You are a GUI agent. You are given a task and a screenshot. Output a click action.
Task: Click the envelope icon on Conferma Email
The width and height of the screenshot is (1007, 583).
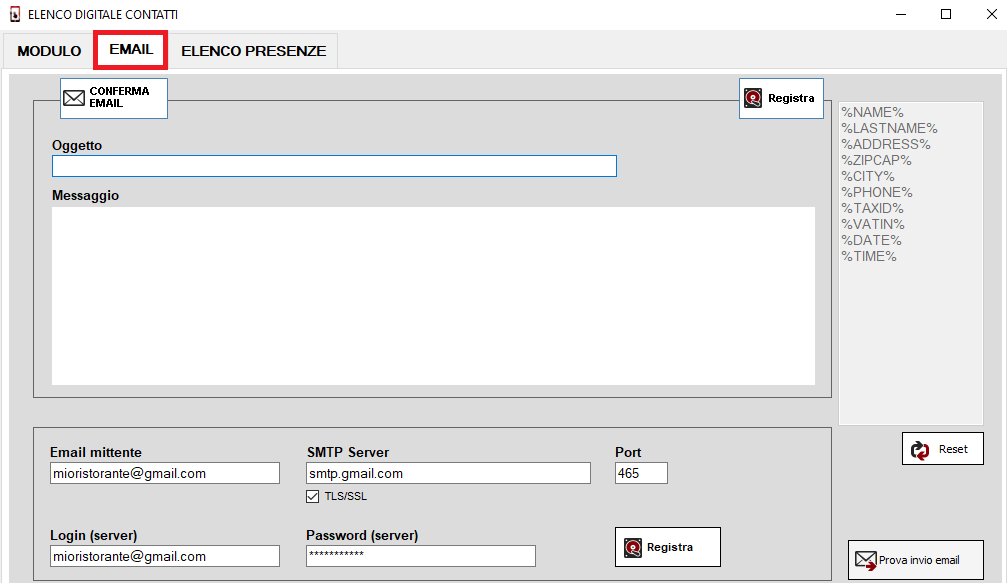tap(74, 98)
